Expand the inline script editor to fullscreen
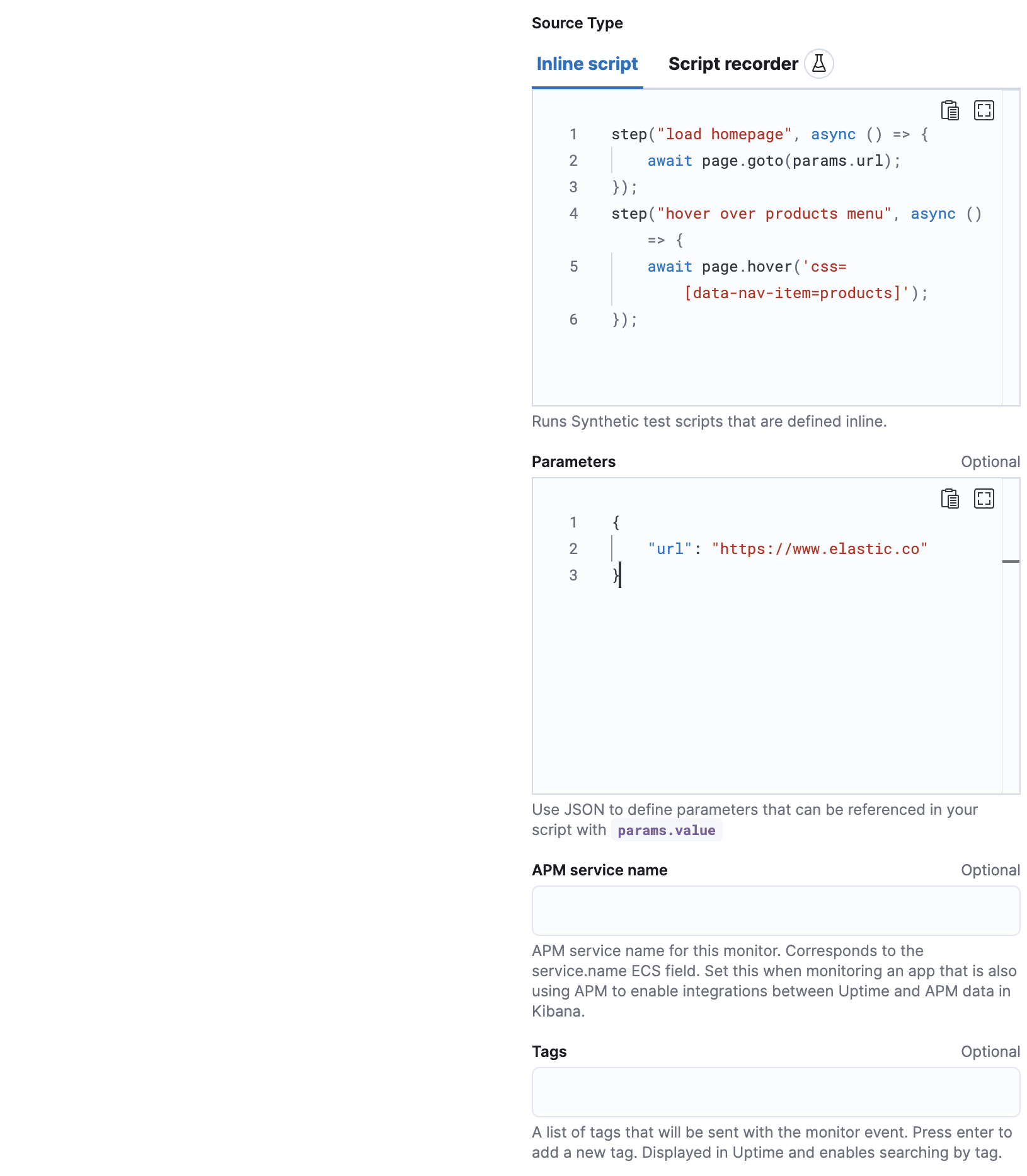Image resolution: width=1027 pixels, height=1176 pixels. click(984, 110)
